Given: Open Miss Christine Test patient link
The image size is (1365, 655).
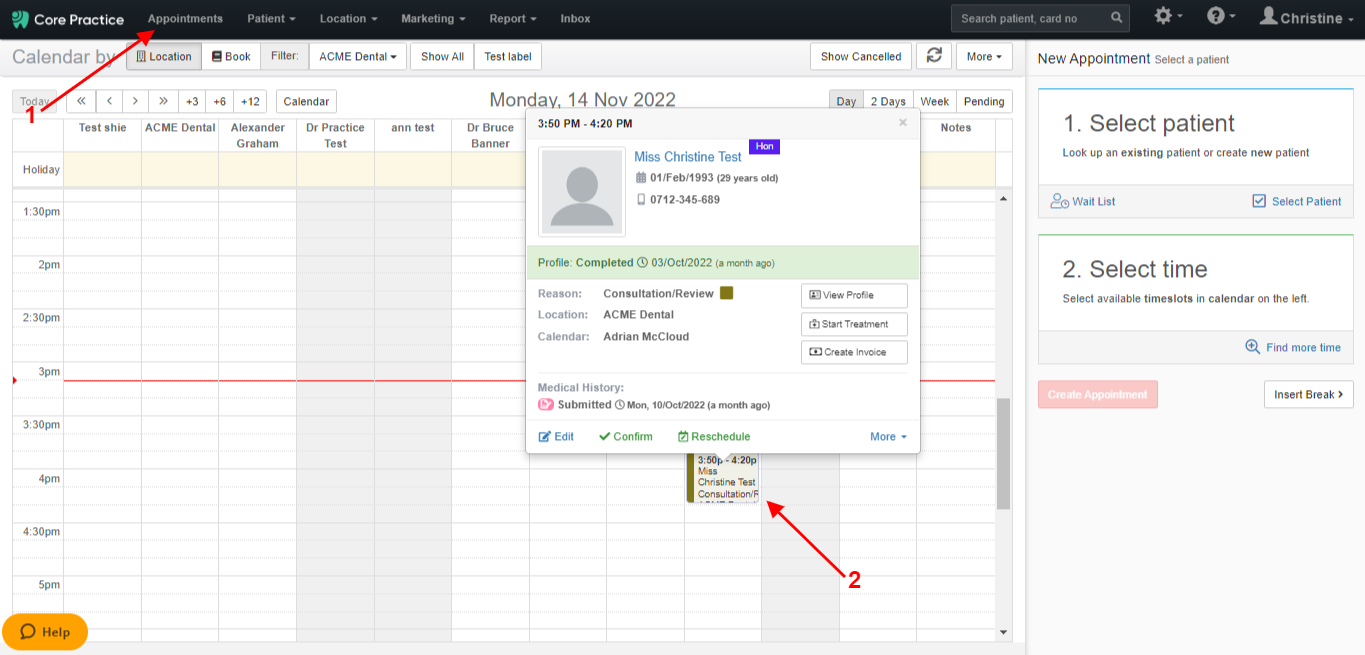Looking at the screenshot, I should click(x=688, y=156).
